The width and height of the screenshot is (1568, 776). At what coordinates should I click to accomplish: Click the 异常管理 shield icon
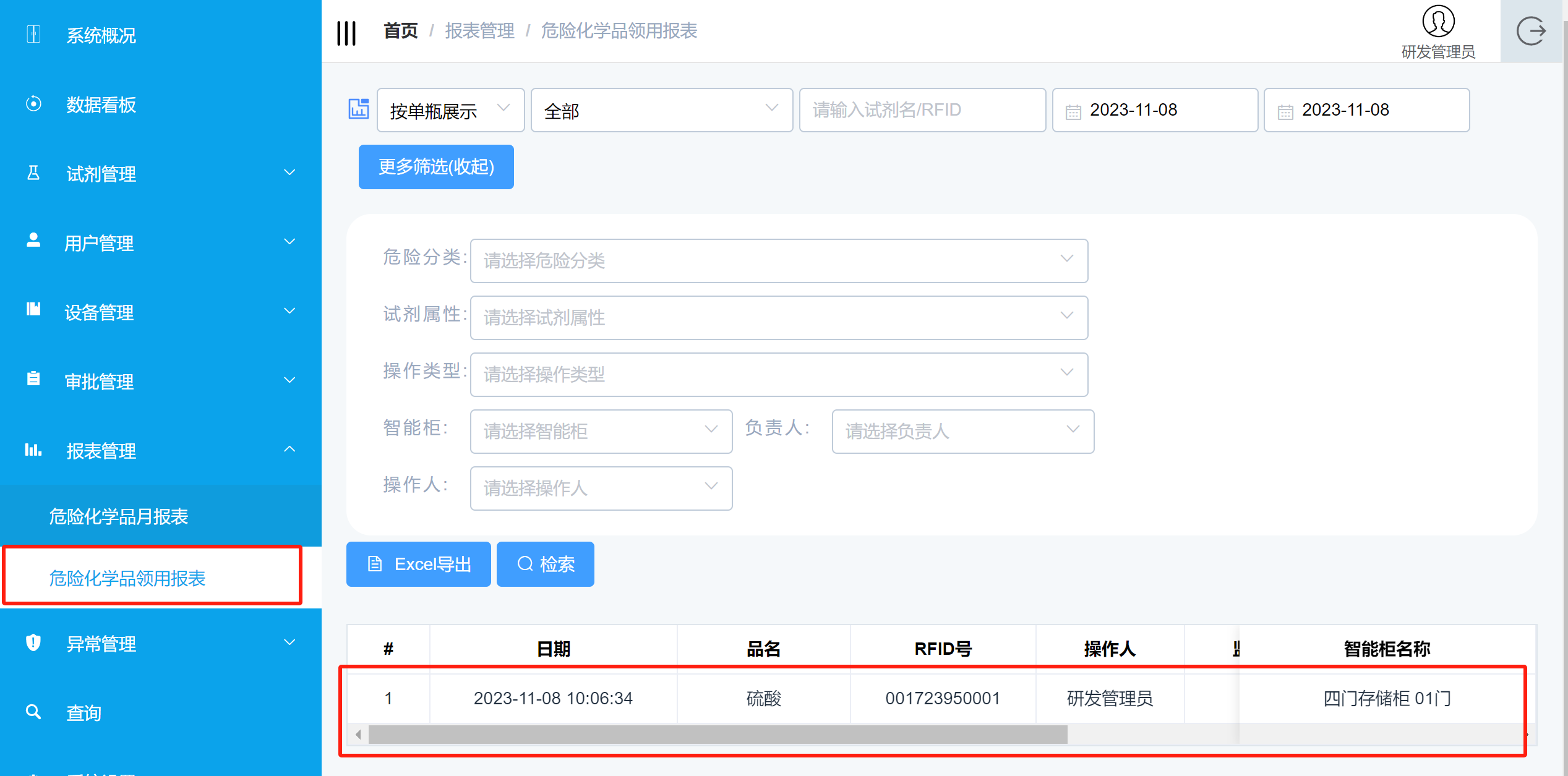click(x=33, y=643)
